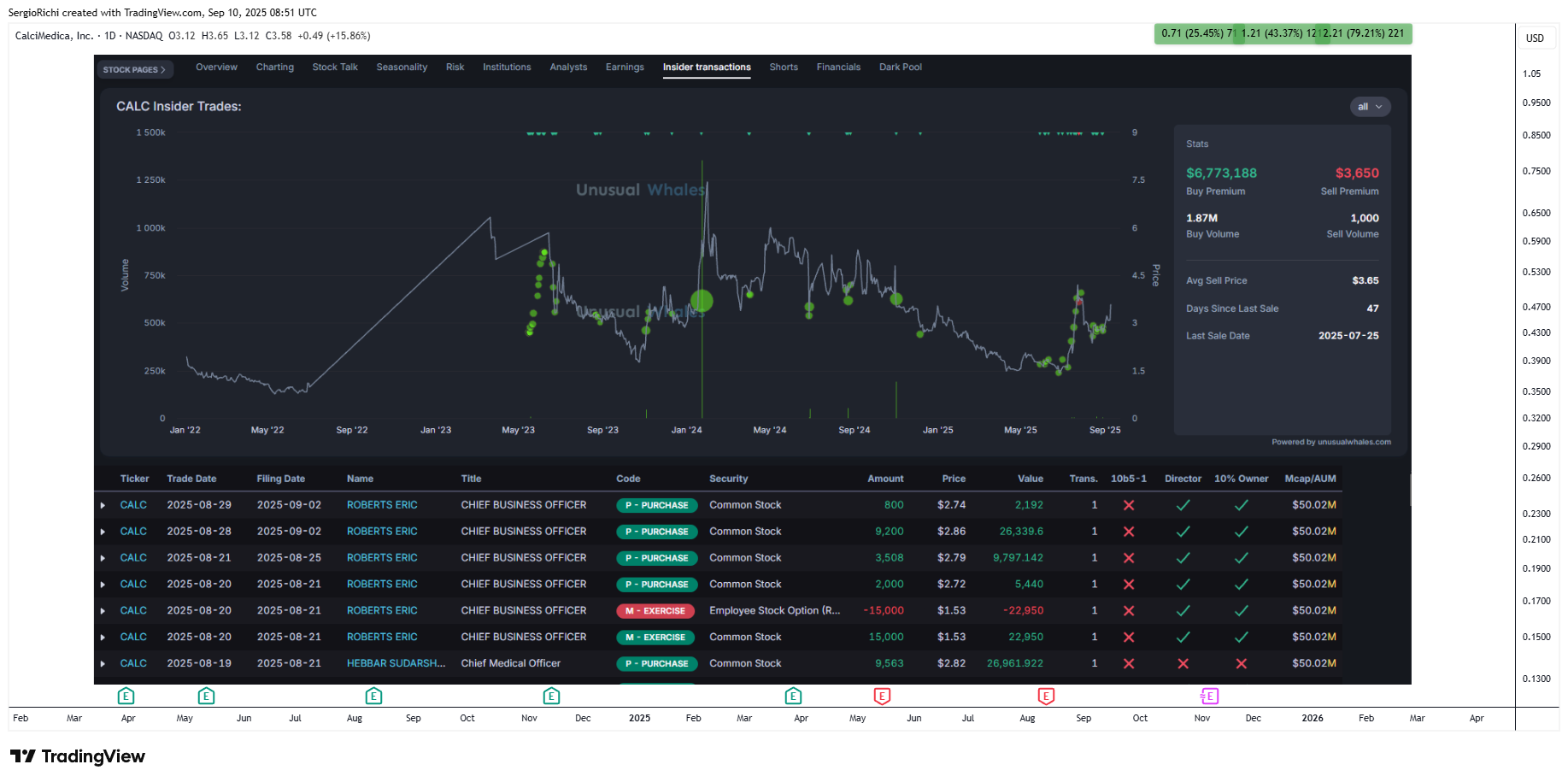
Task: Click the CalciMedica, Inc. symbol title
Action: click(x=54, y=36)
